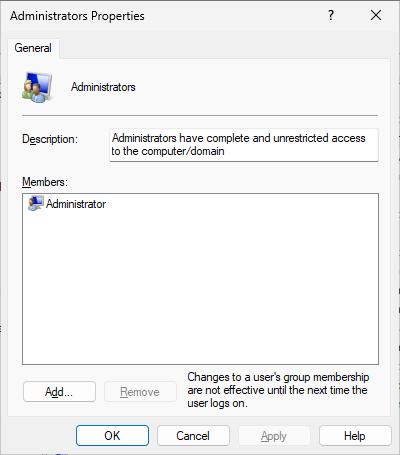Click the Add... button

[x=59, y=392]
